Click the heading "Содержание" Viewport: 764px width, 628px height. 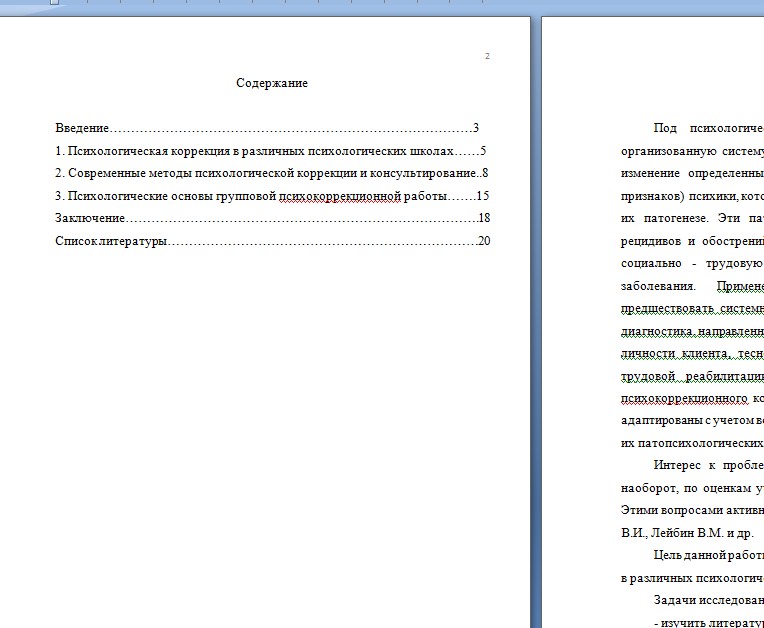point(272,83)
